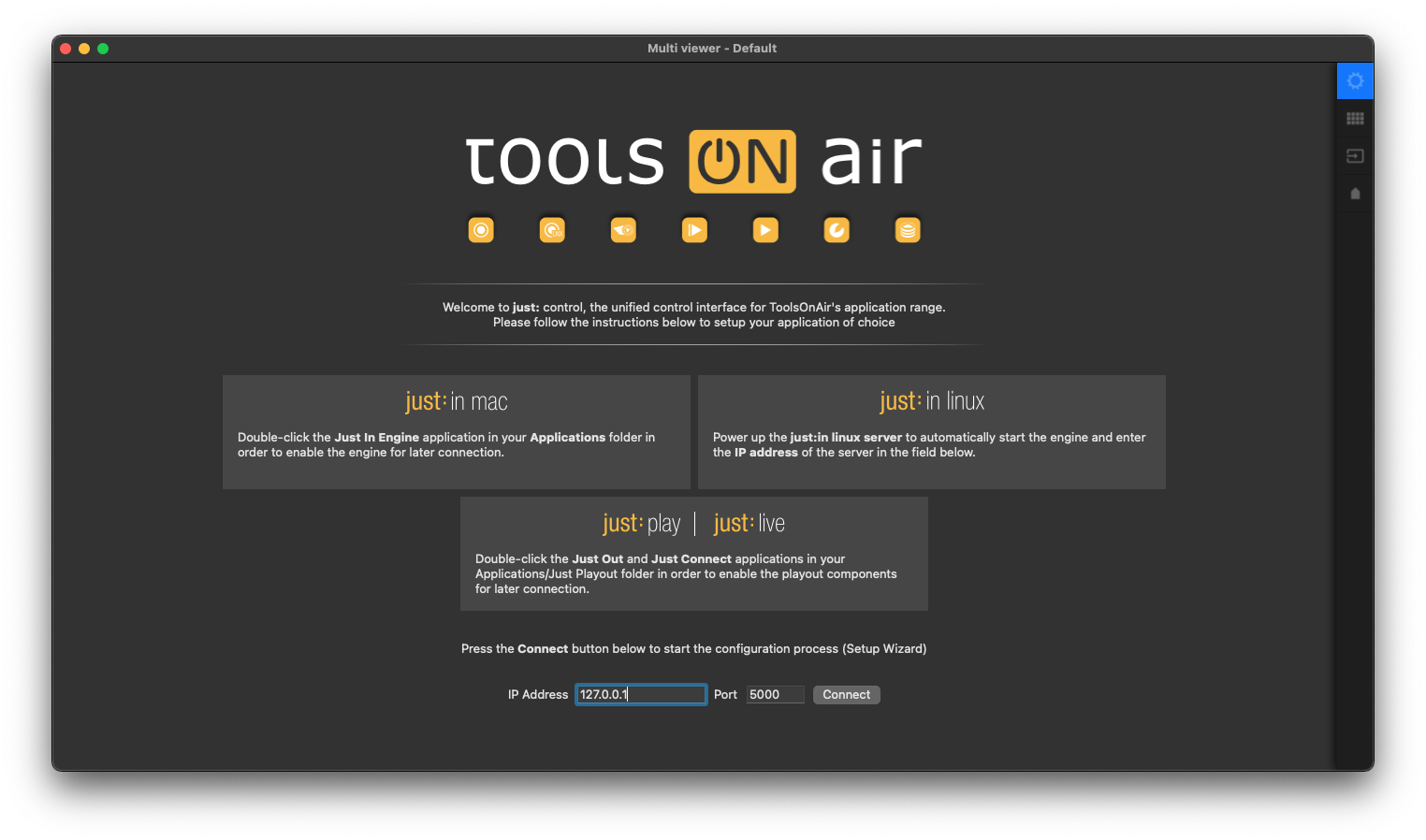Click the plain play triangle icon
The height and width of the screenshot is (840, 1426).
(765, 230)
